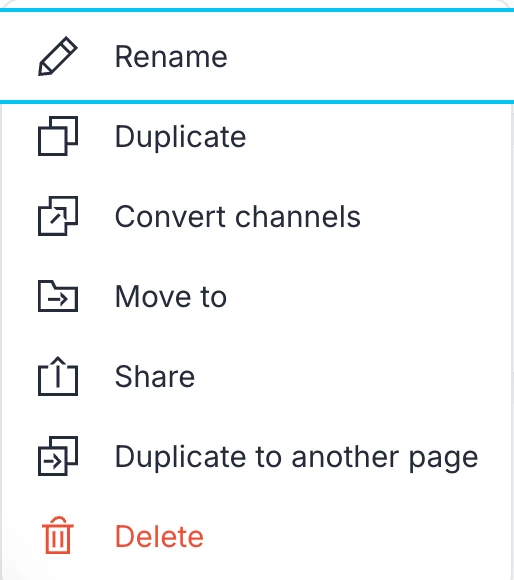The image size is (514, 580).
Task: Select the Duplicate text label
Action: (180, 137)
